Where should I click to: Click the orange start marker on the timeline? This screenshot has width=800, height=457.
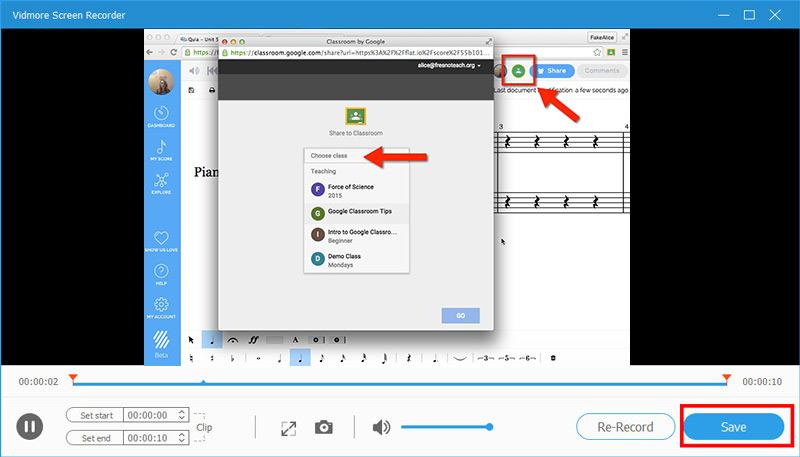[73, 379]
